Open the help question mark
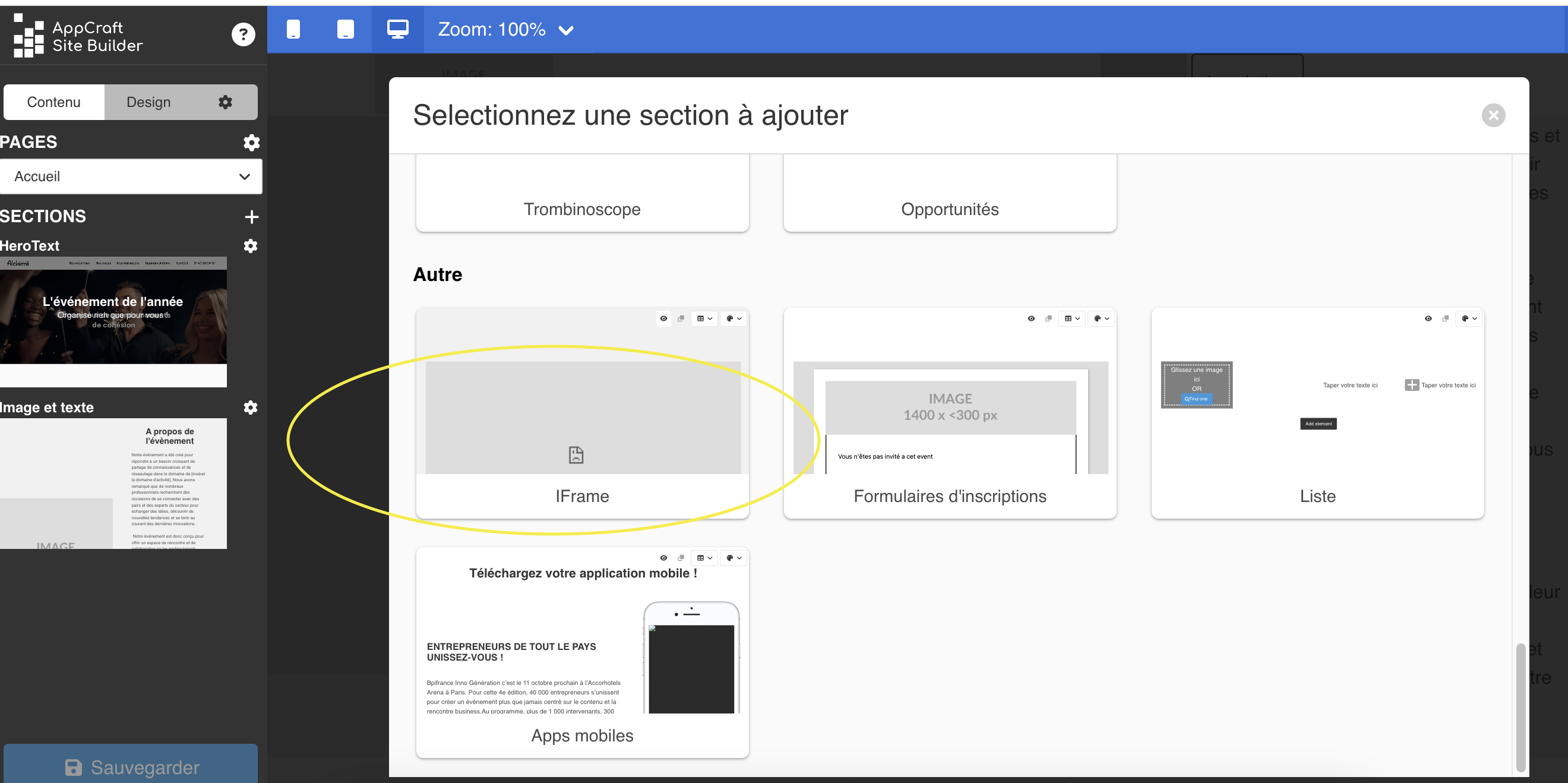The height and width of the screenshot is (783, 1568). coord(243,34)
